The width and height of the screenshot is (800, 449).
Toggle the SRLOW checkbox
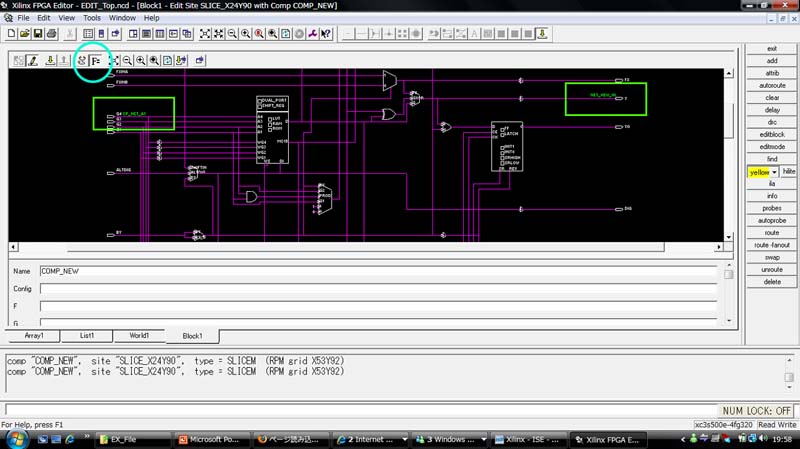click(x=503, y=163)
